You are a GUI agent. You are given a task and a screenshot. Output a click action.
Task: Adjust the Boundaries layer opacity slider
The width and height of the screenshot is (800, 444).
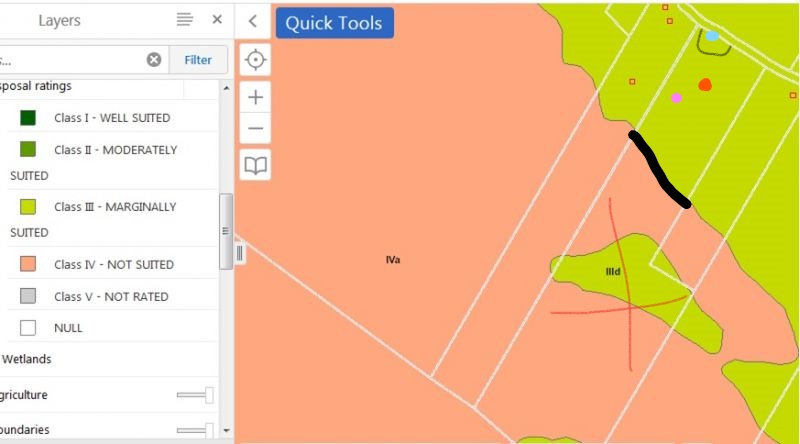pos(195,430)
